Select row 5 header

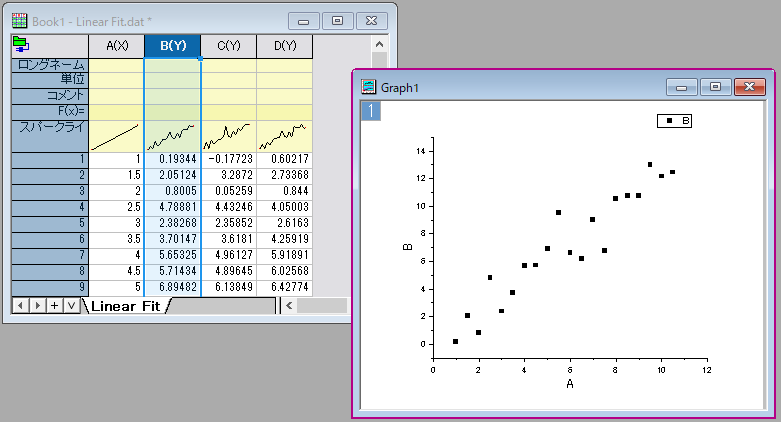(50, 223)
